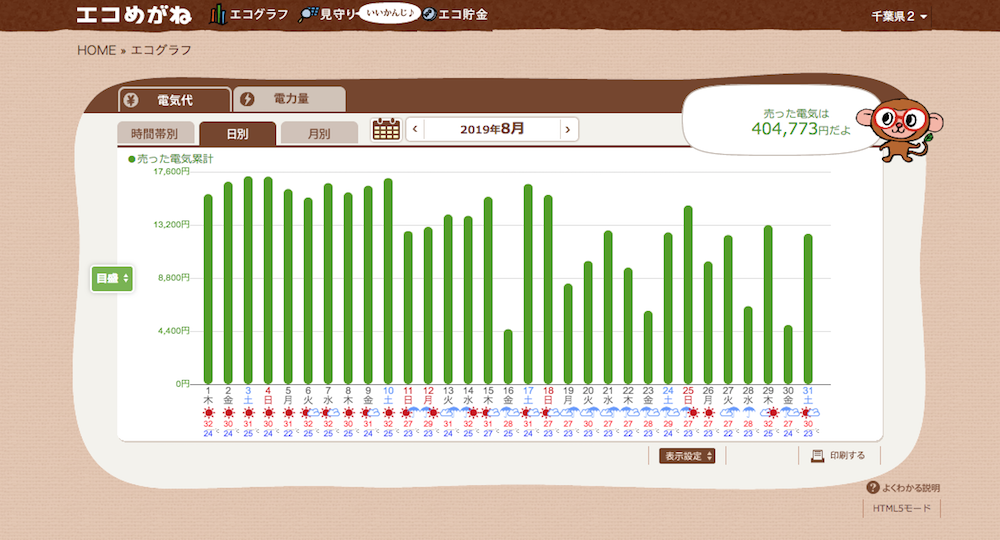Click the bar for August 16
The width and height of the screenshot is (1000, 540).
508,357
